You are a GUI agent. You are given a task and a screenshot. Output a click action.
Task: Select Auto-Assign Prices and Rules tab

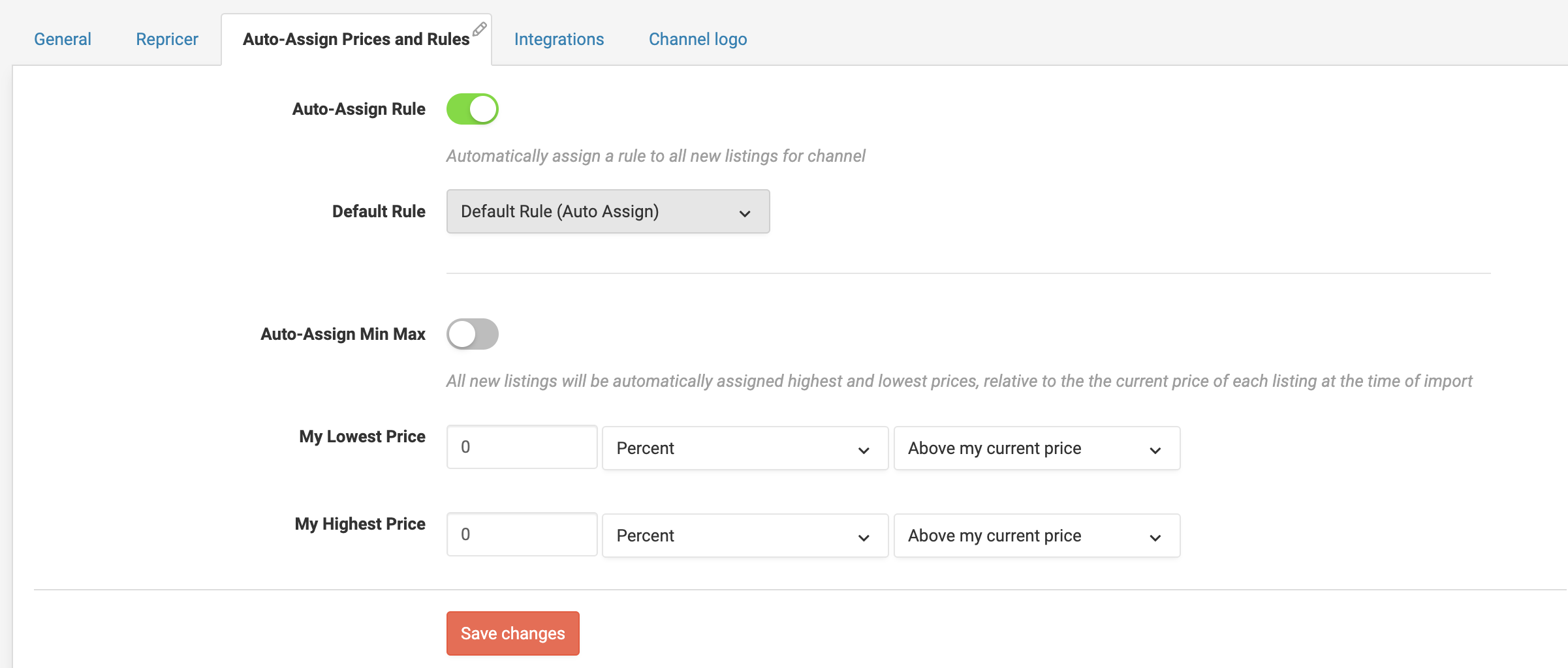356,39
